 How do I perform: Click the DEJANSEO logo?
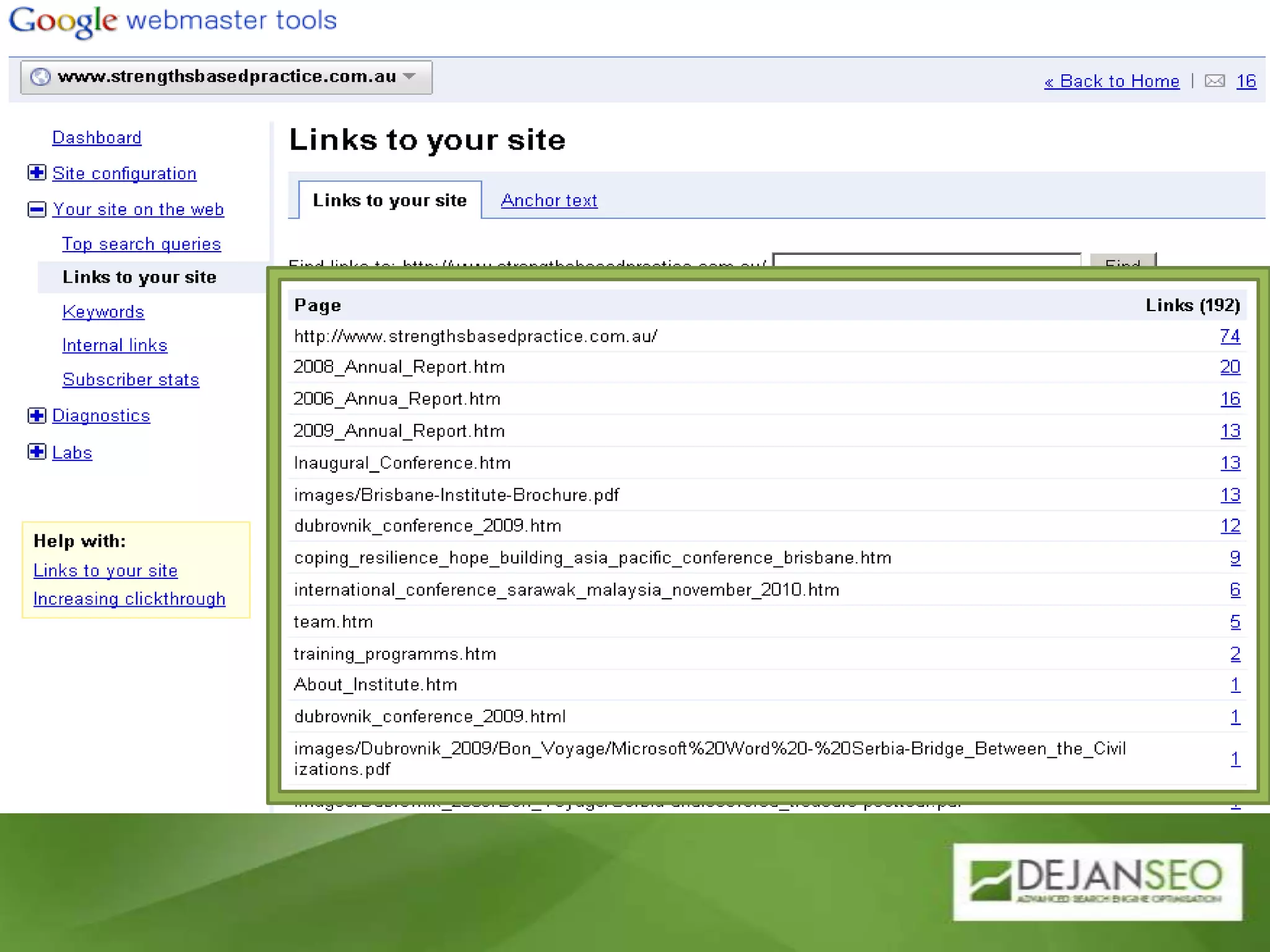[1098, 881]
